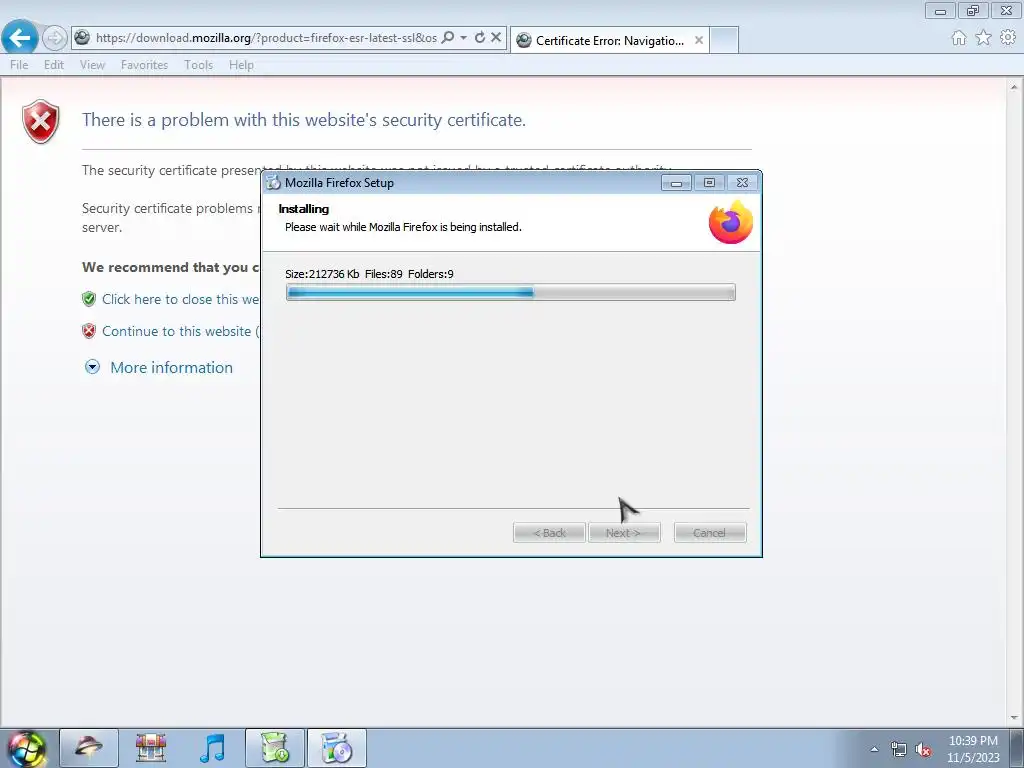This screenshot has height=768, width=1024.
Task: Expand the More information chevron
Action: [x=93, y=367]
